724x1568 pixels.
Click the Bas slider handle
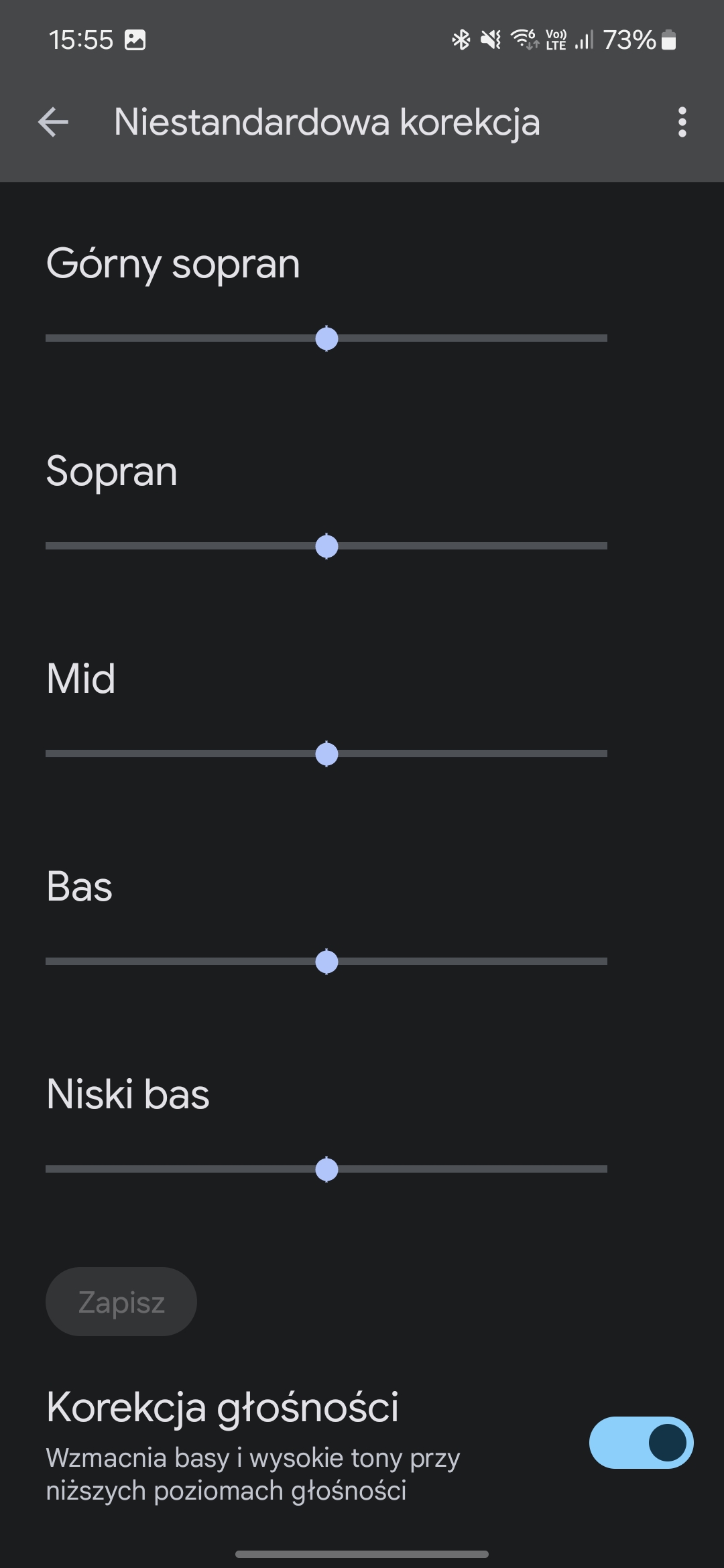click(x=326, y=962)
